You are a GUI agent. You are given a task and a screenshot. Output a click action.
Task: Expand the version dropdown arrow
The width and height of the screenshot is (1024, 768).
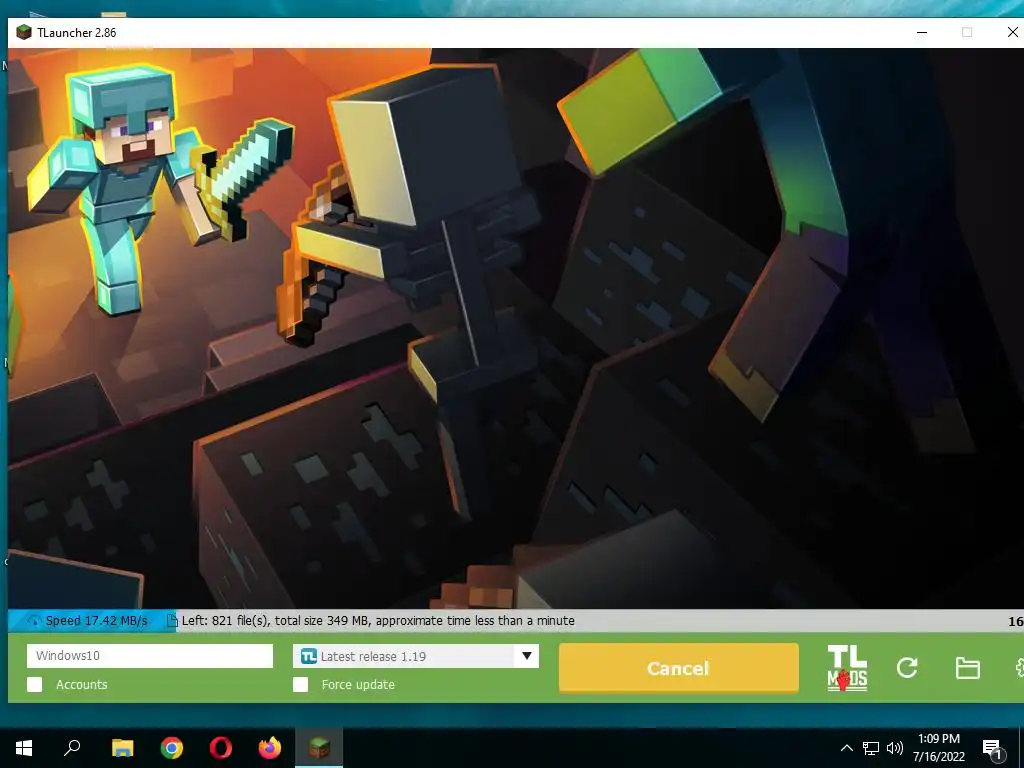[526, 656]
